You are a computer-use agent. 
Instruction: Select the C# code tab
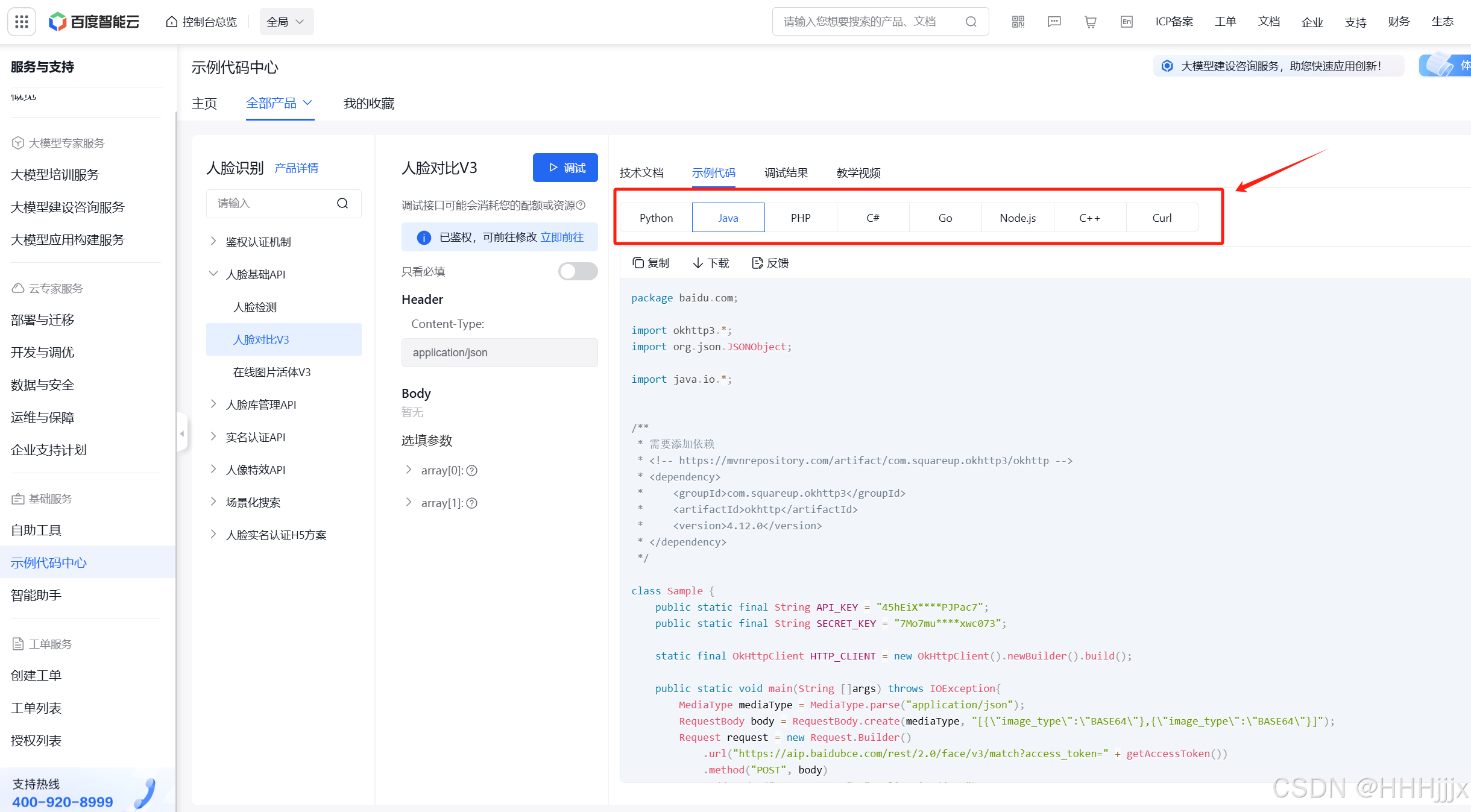point(873,218)
